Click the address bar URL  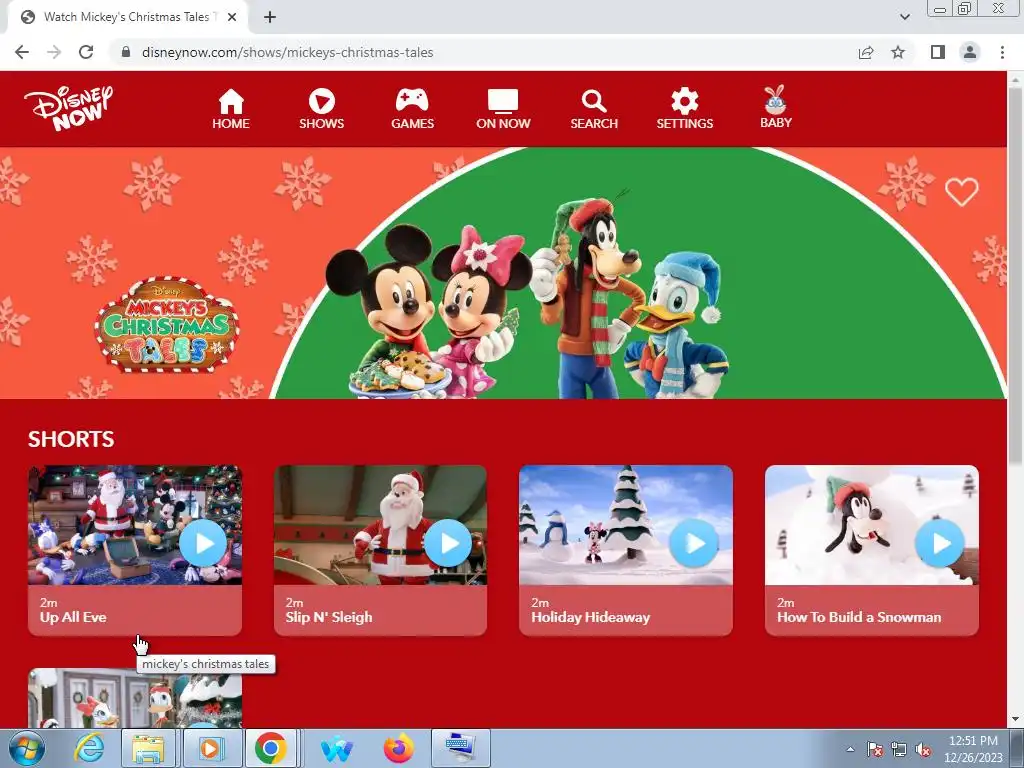coord(287,52)
